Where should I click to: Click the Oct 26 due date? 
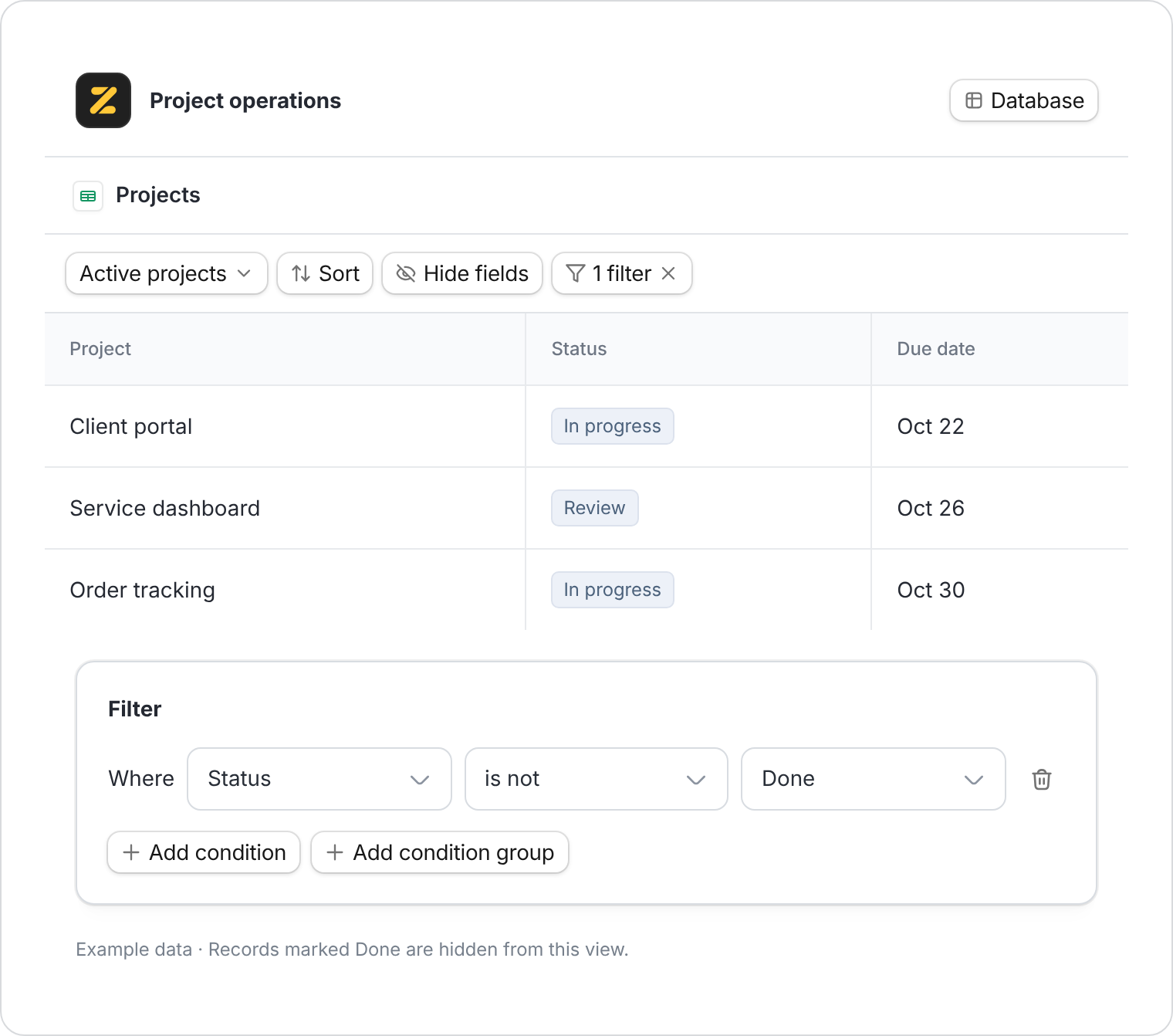click(x=931, y=509)
